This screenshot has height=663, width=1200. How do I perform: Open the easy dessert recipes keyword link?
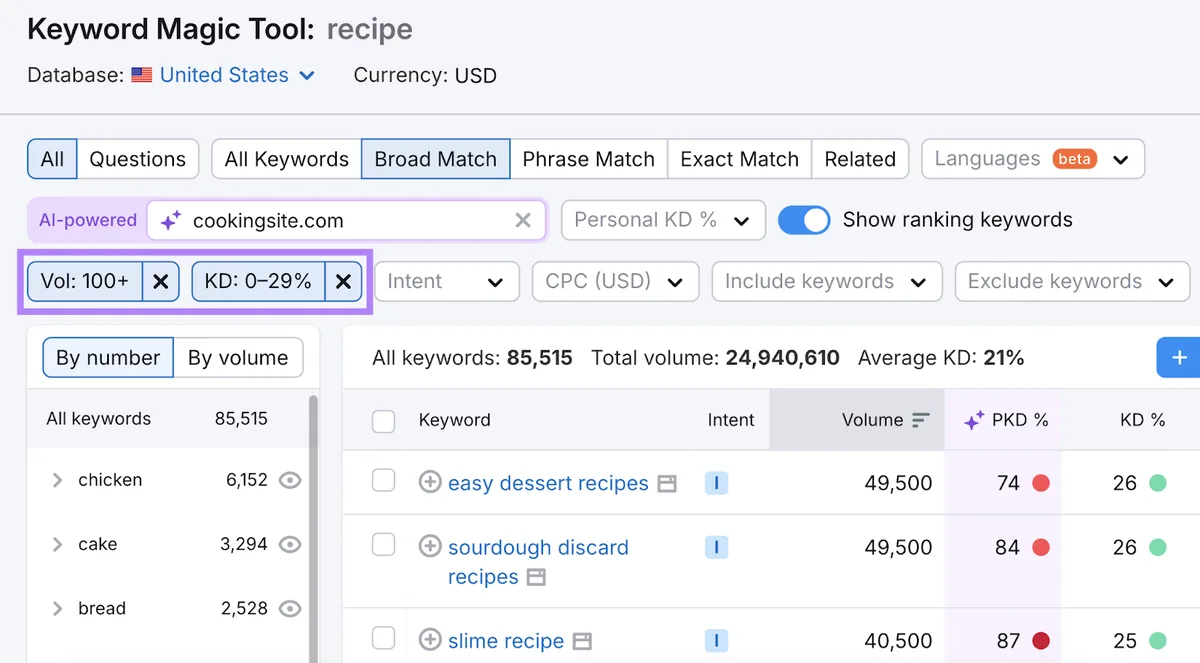pyautogui.click(x=548, y=483)
